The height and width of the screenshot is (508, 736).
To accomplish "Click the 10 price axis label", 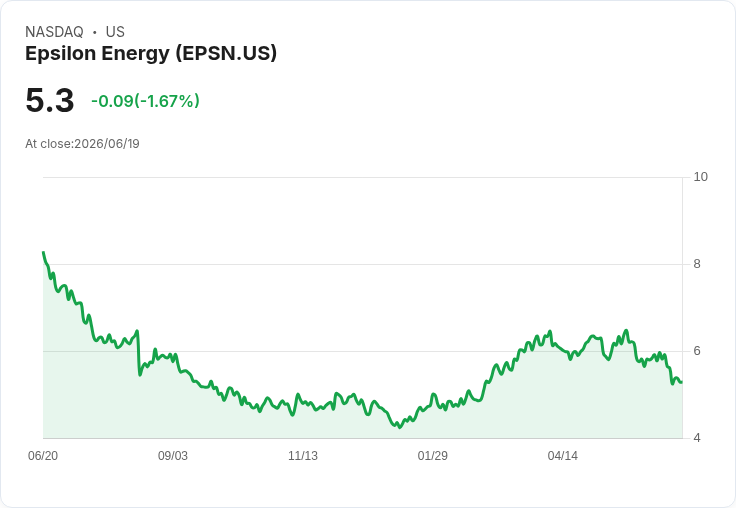I will click(x=700, y=177).
